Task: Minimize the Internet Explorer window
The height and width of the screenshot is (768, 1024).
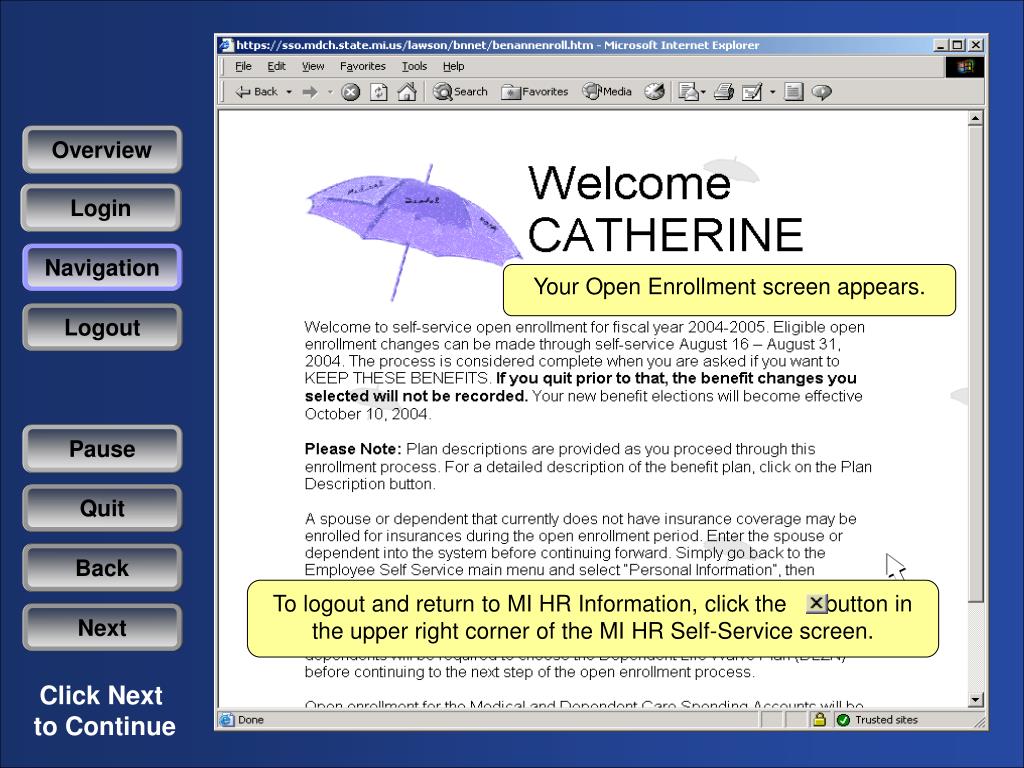Action: tap(940, 45)
